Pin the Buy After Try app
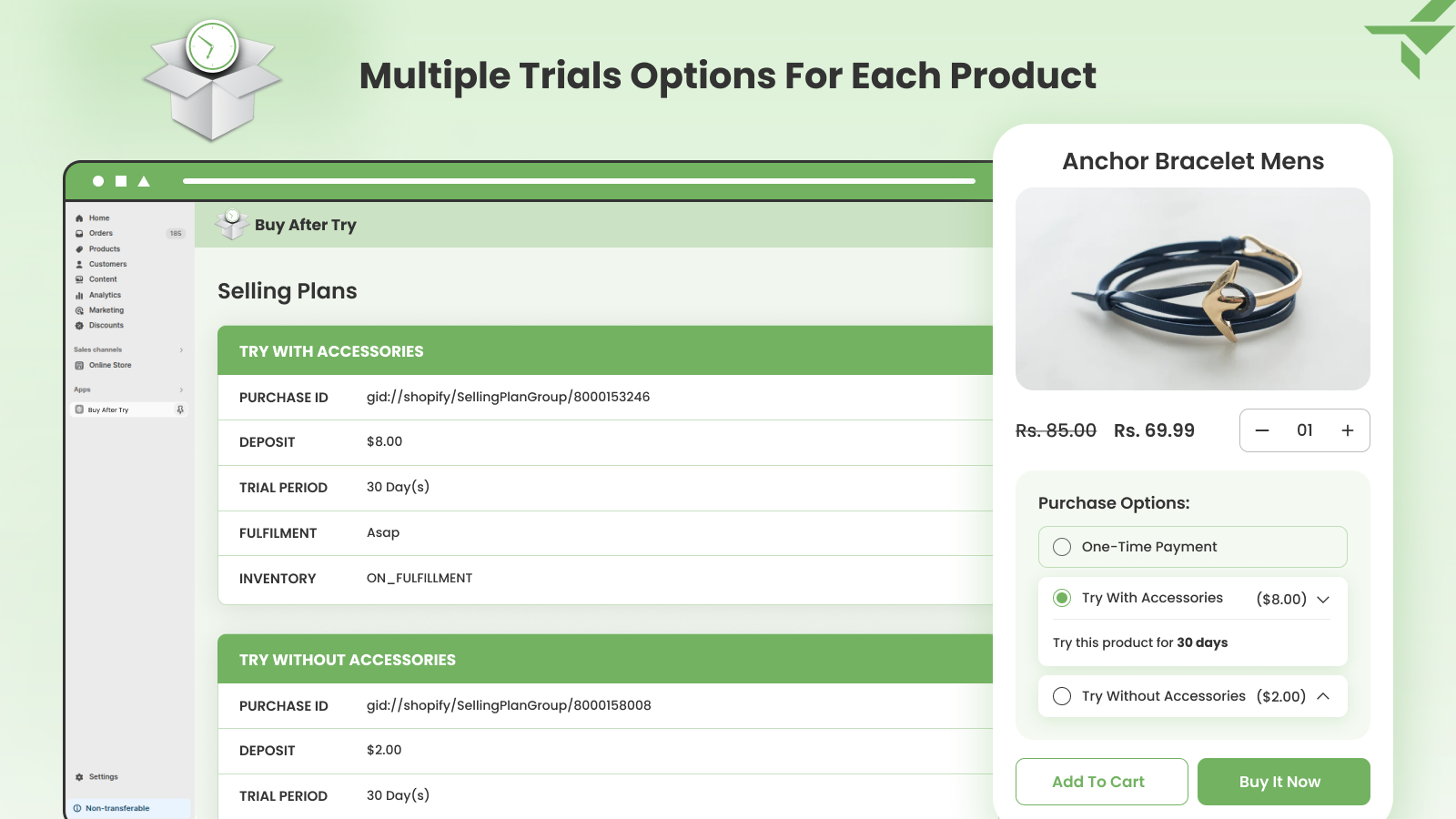 [x=179, y=409]
